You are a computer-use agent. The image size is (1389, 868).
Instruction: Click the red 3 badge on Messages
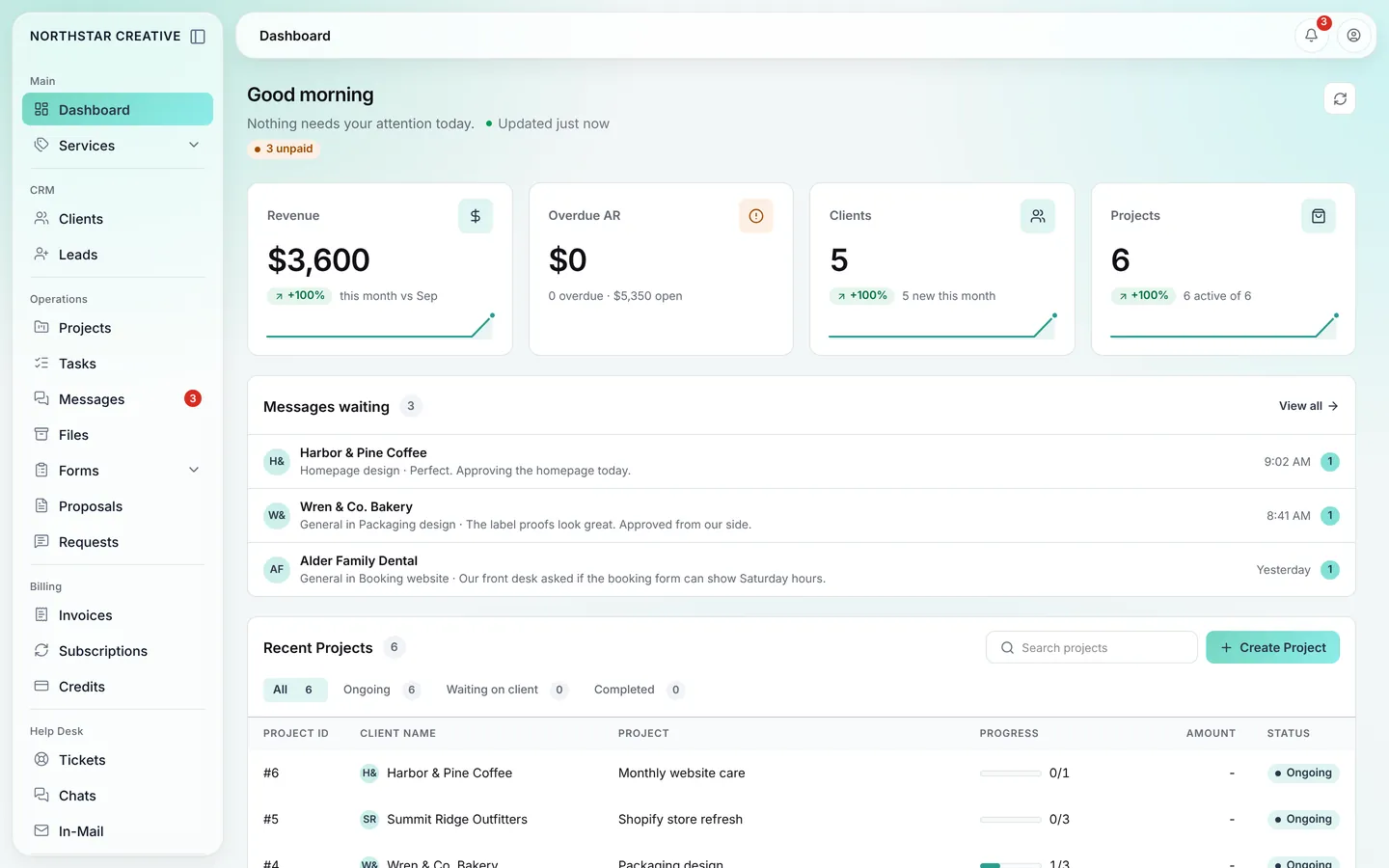pyautogui.click(x=193, y=398)
